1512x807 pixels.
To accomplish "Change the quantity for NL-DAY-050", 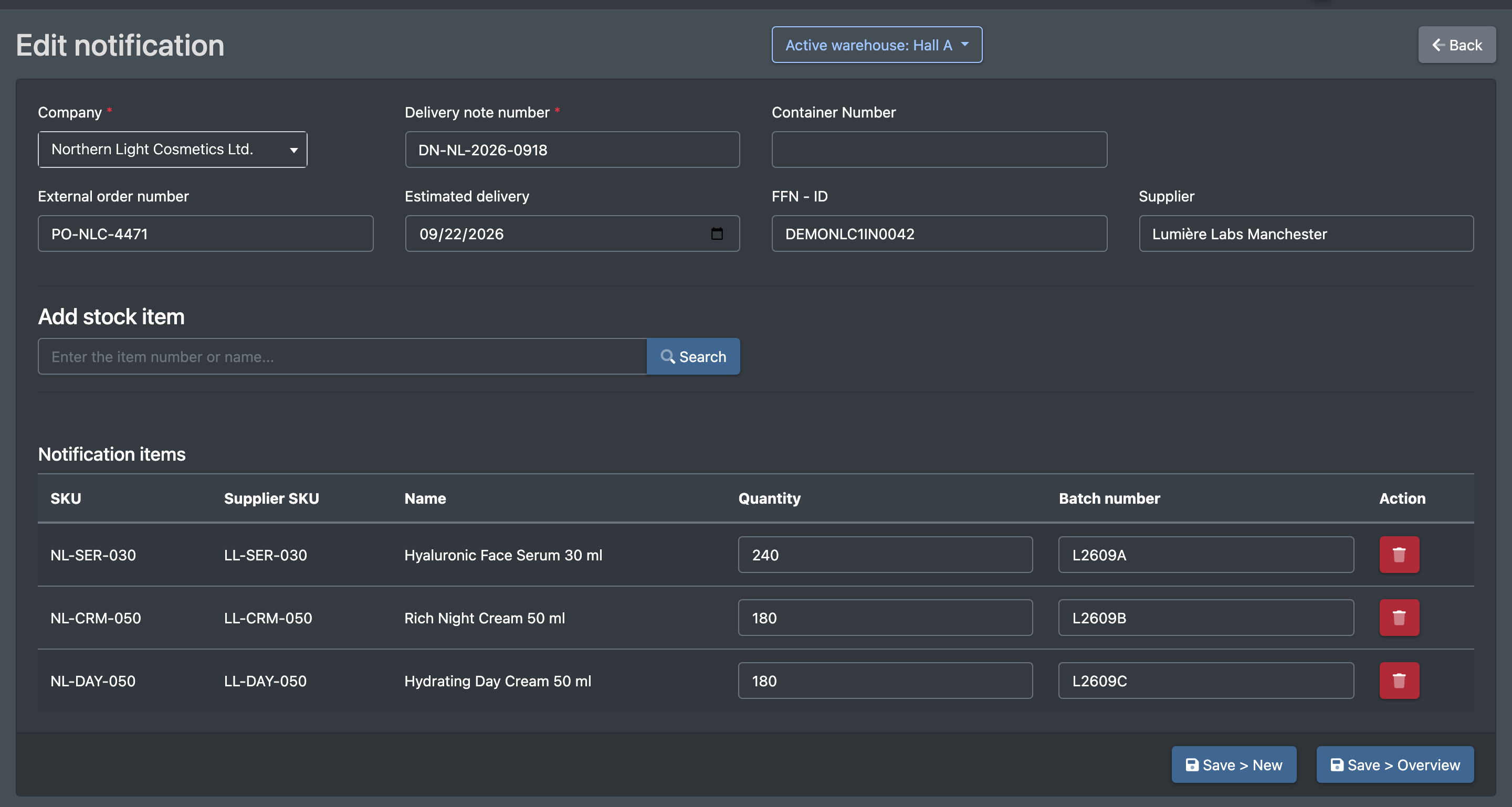I will coord(885,681).
